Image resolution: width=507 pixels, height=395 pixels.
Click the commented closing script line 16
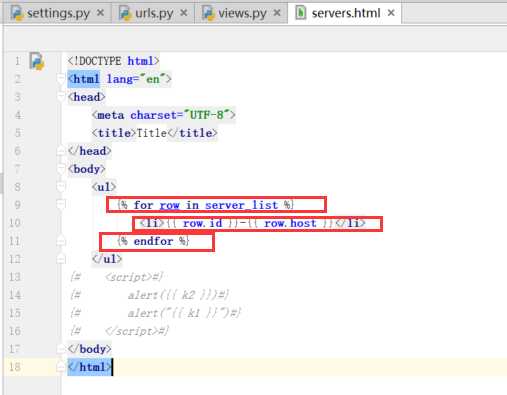point(119,331)
